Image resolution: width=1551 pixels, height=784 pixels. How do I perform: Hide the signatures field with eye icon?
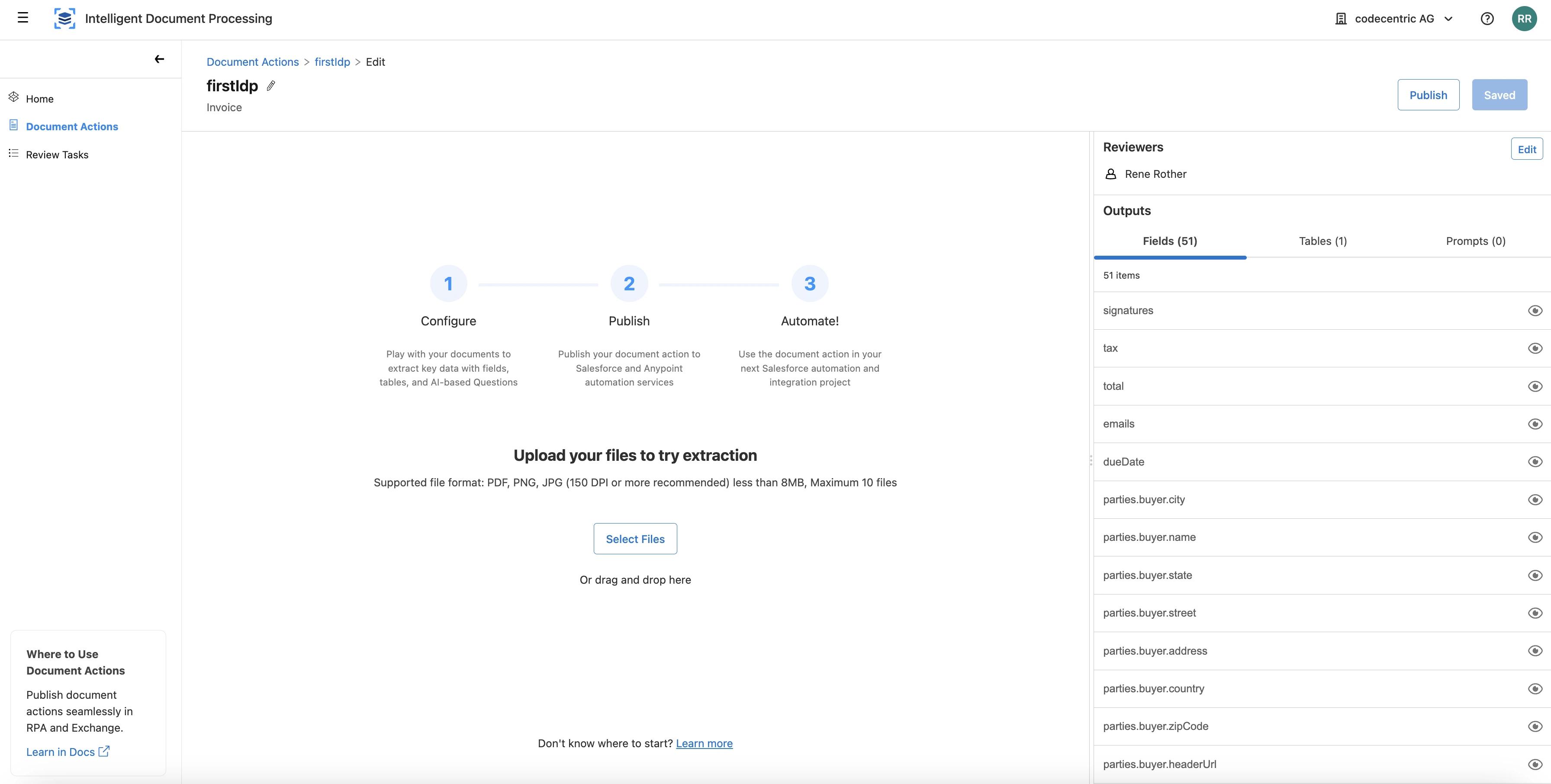point(1535,311)
